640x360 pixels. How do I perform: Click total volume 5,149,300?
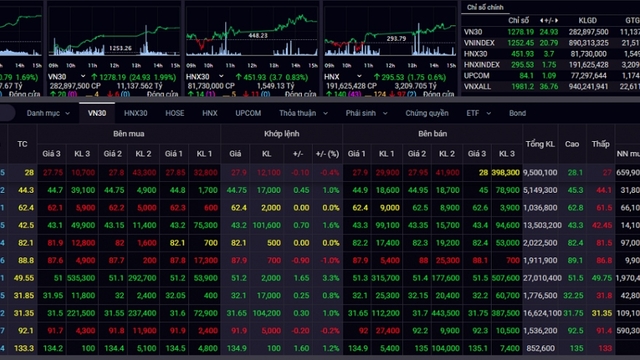(540, 190)
